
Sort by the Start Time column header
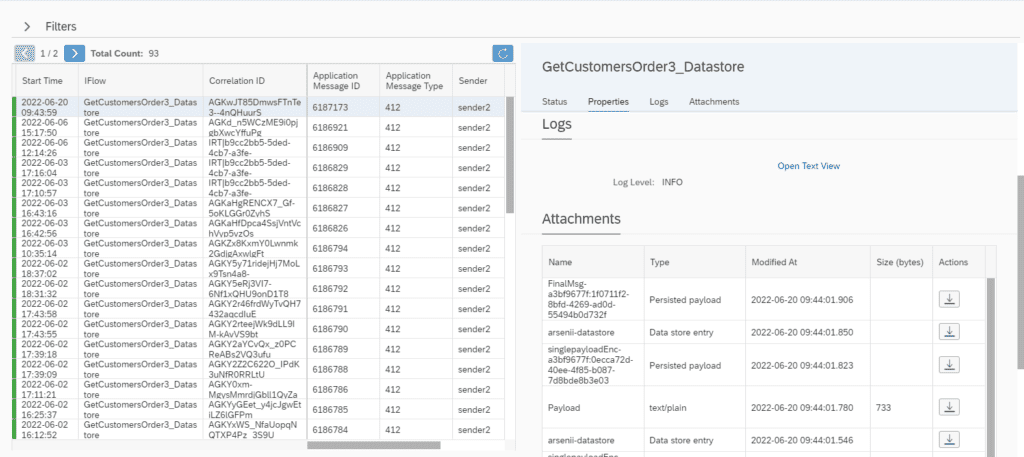[45, 81]
